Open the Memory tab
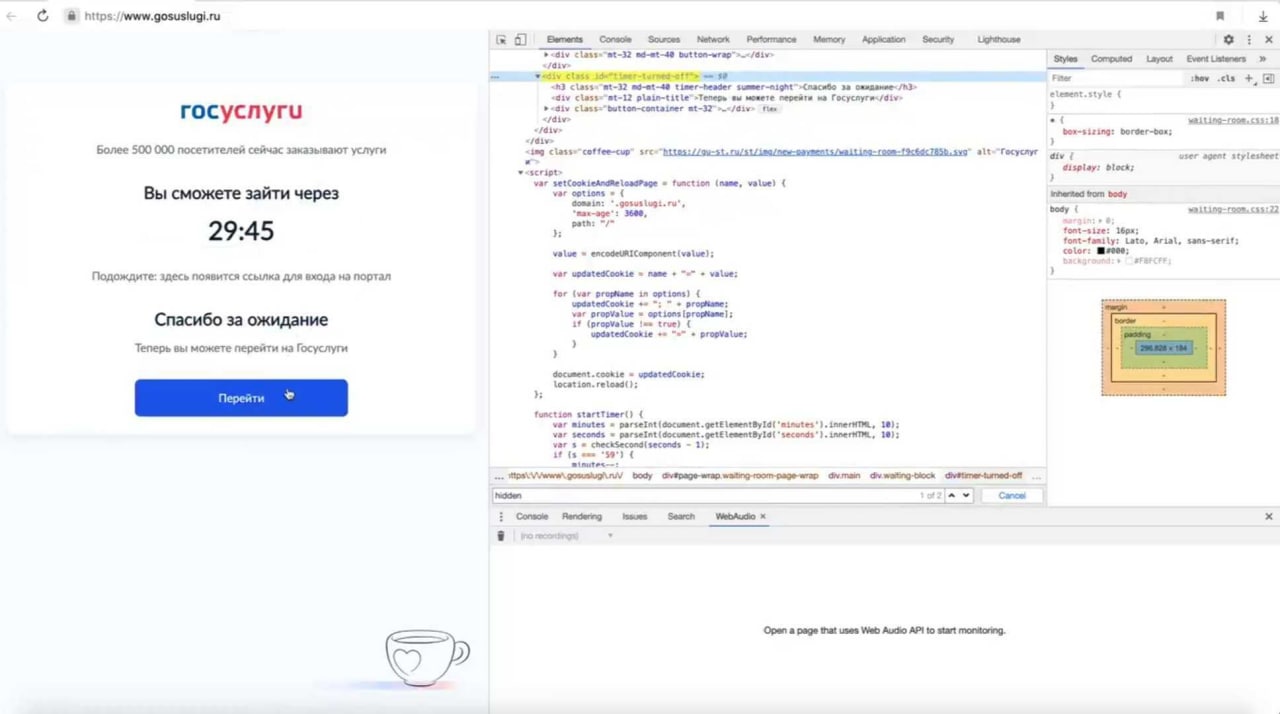This screenshot has width=1280, height=714. pos(829,40)
